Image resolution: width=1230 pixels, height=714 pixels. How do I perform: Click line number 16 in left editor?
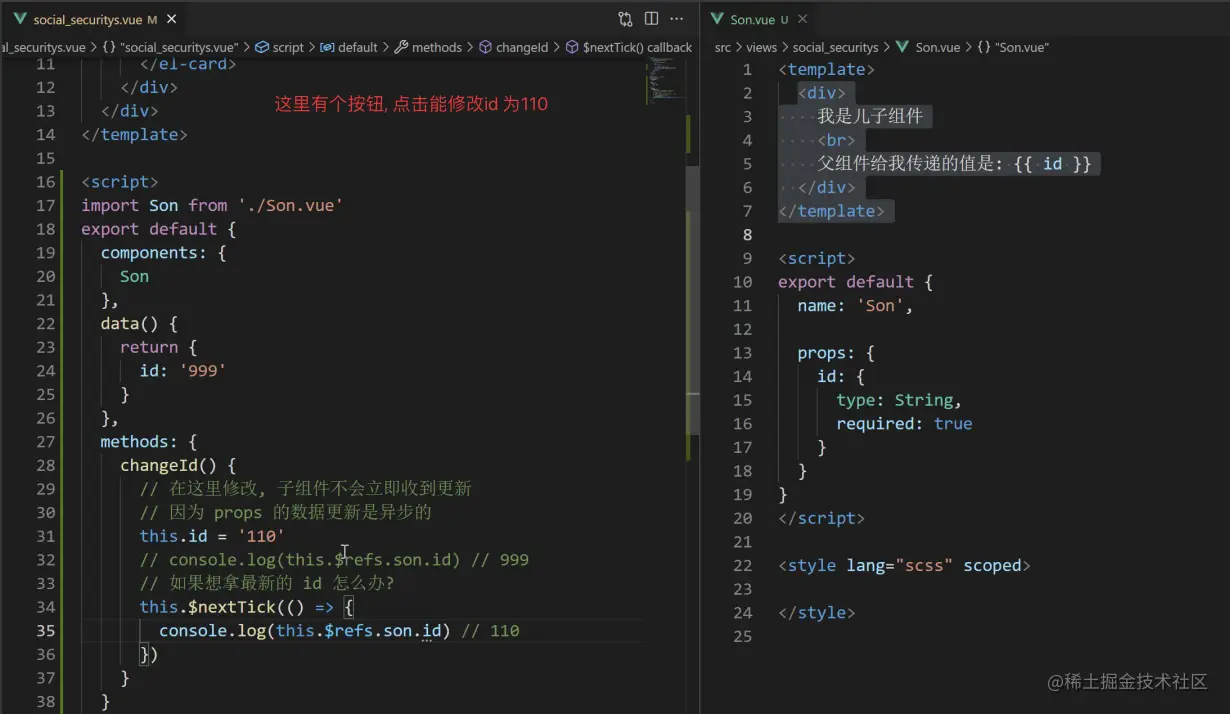[x=46, y=181]
